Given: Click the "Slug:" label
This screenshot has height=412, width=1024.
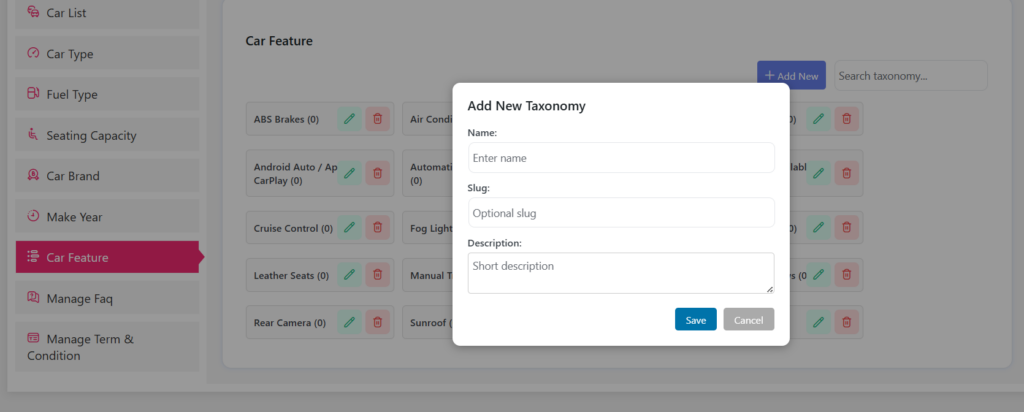Looking at the screenshot, I should pos(479,188).
